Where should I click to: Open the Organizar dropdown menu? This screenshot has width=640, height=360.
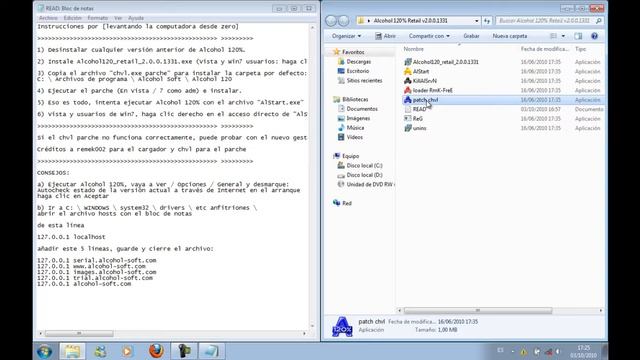click(x=346, y=36)
